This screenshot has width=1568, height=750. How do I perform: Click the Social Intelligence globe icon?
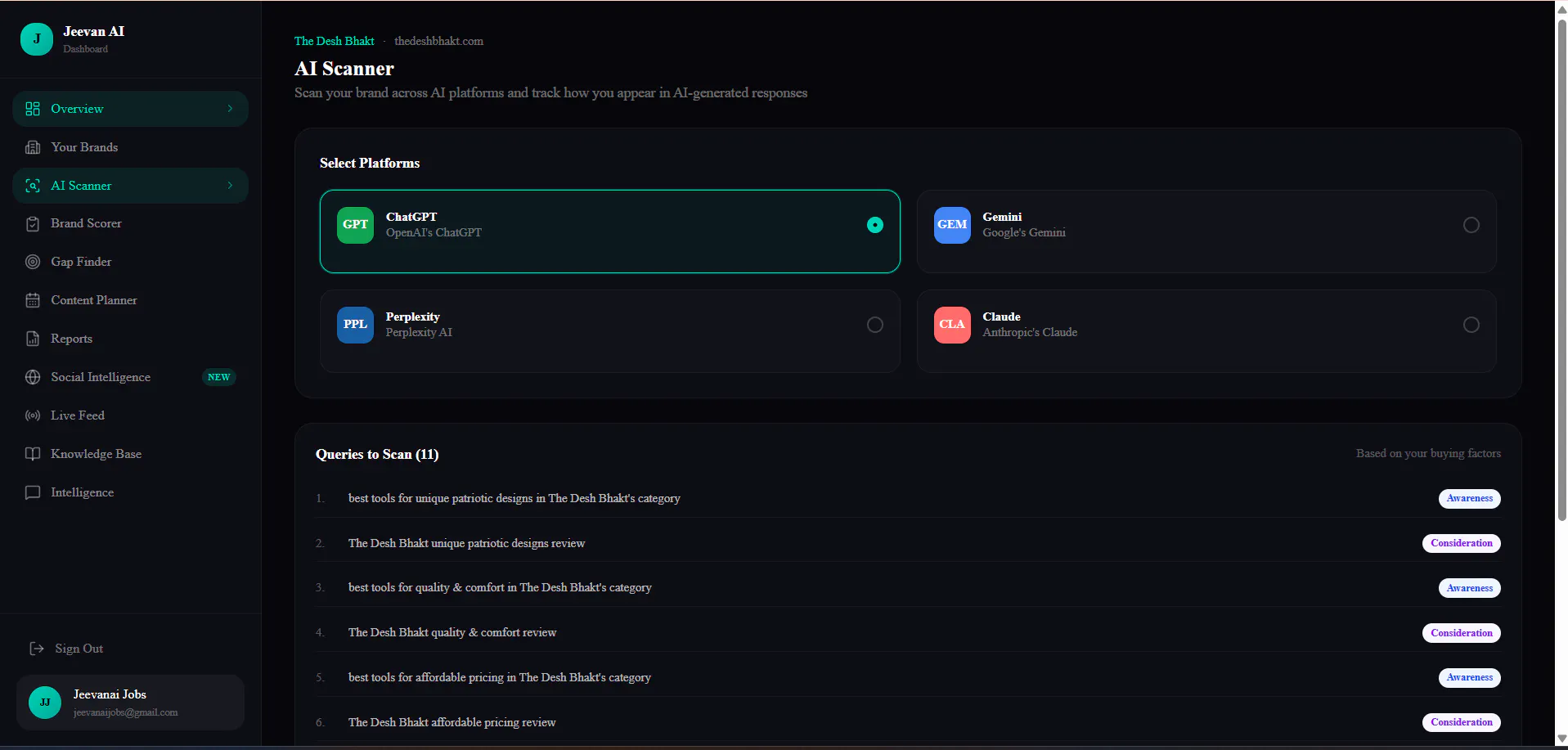coord(33,377)
